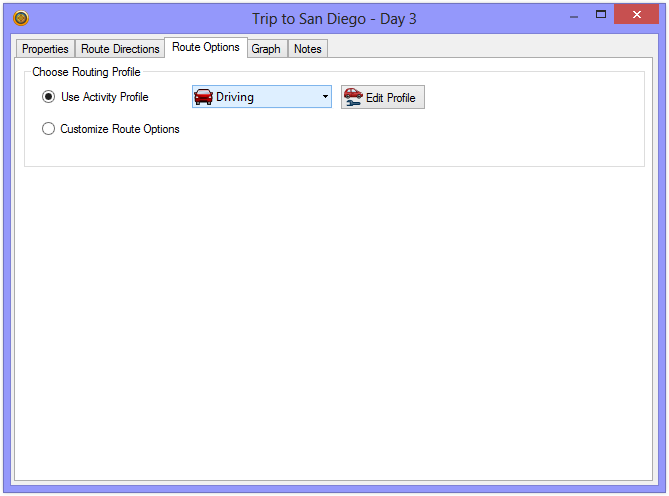Switch to the Properties tab
This screenshot has width=669, height=496.
pyautogui.click(x=45, y=49)
